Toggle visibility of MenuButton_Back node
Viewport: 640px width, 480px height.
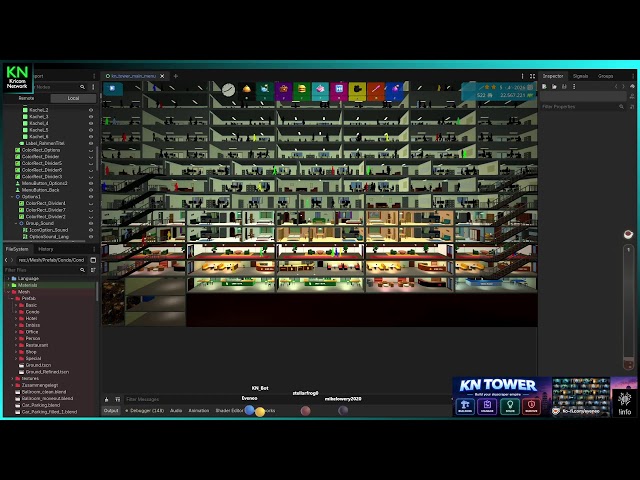tap(91, 190)
